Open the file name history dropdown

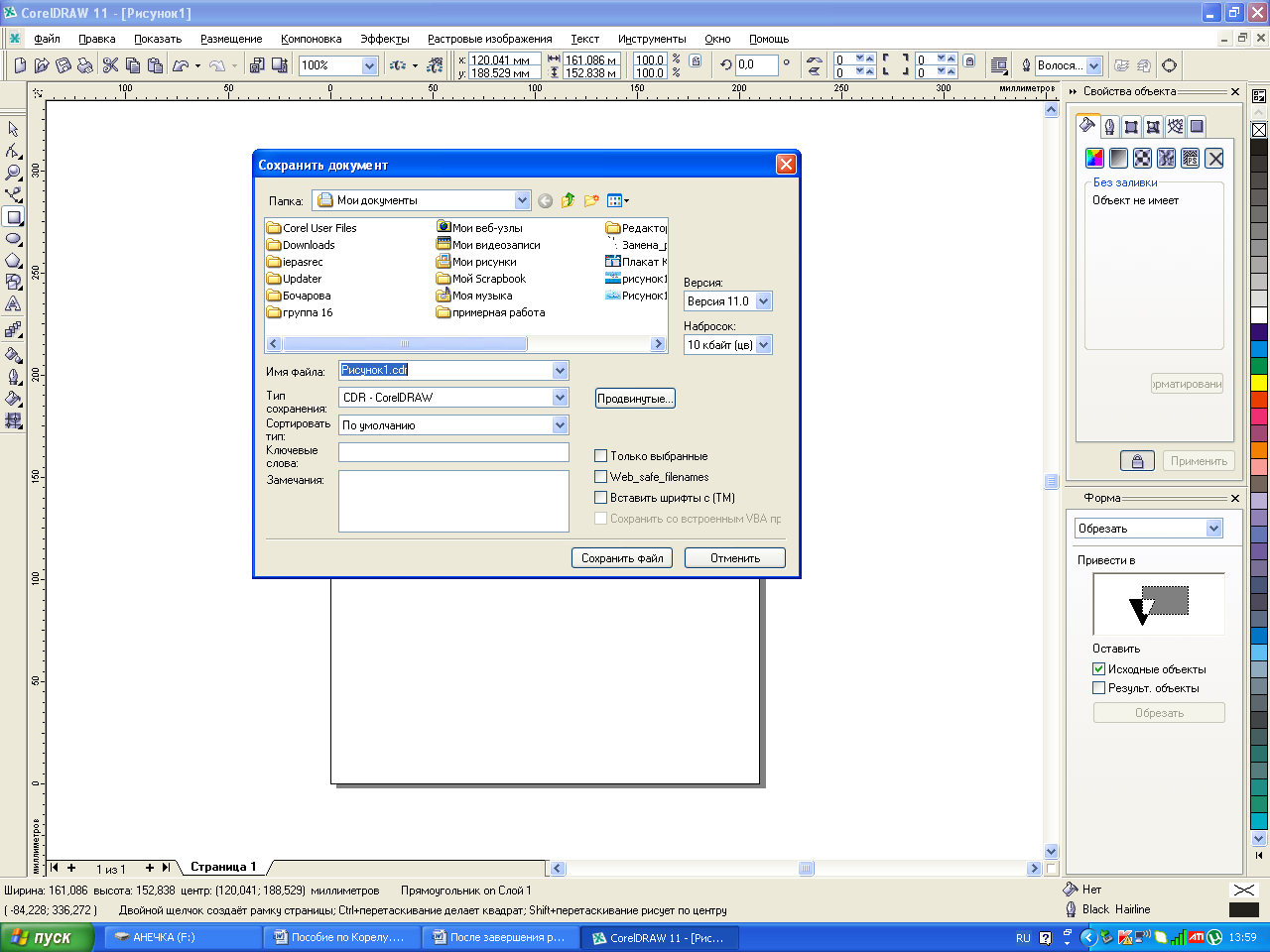point(561,370)
